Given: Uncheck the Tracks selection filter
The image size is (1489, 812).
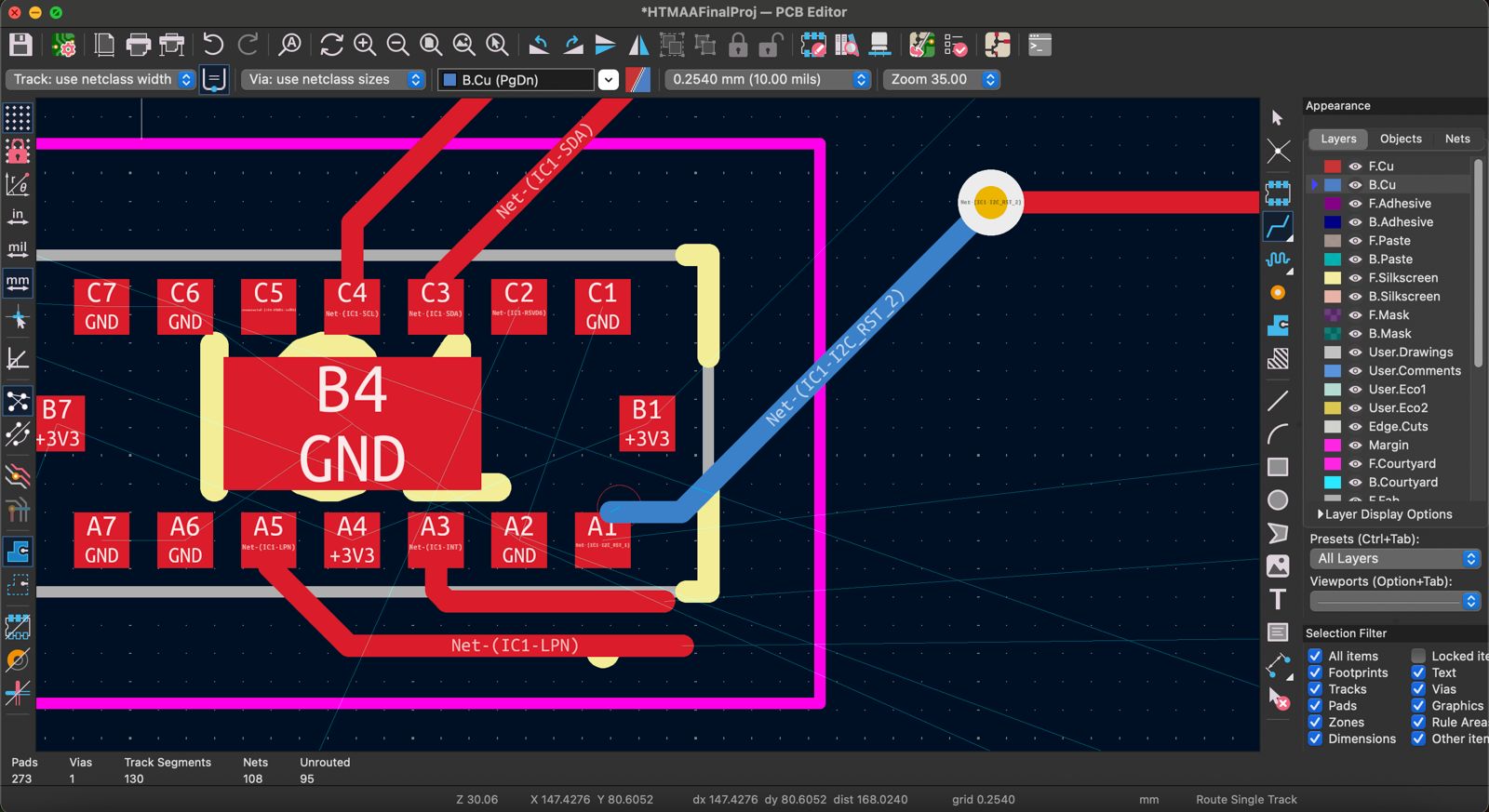Looking at the screenshot, I should [1315, 689].
